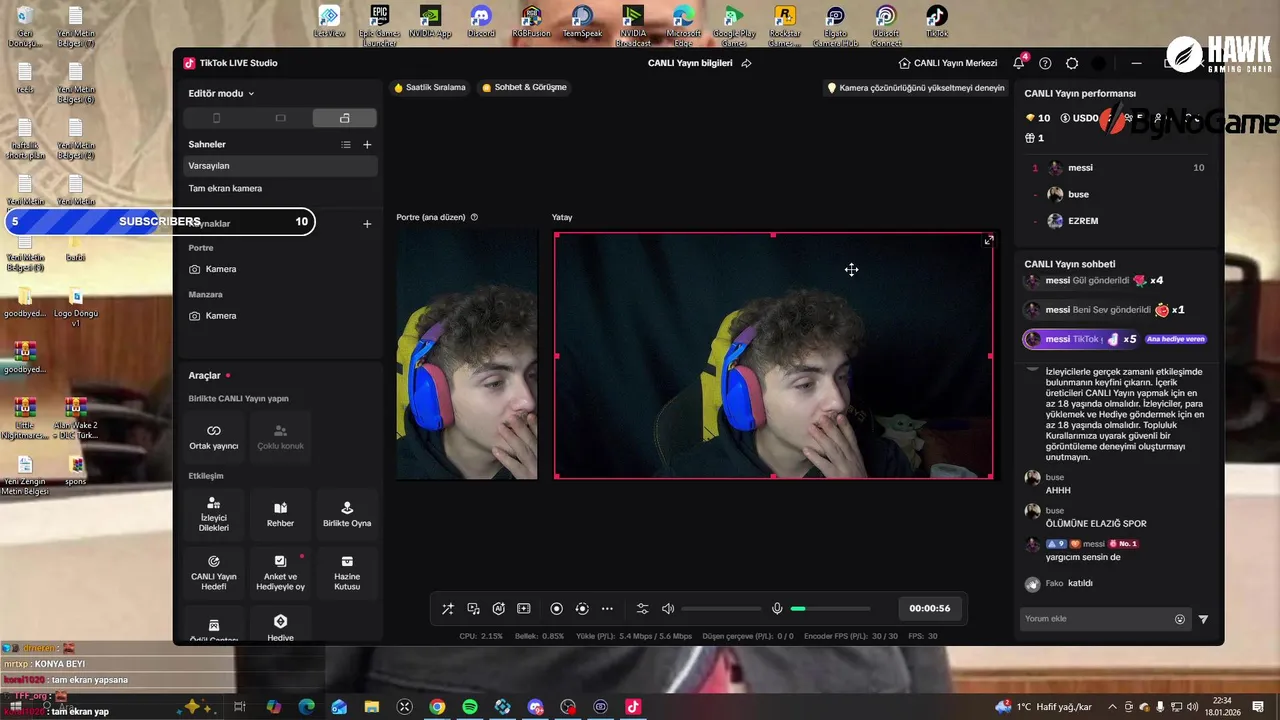Open Birlikte Oyna tool
1280x720 pixels.
click(347, 515)
